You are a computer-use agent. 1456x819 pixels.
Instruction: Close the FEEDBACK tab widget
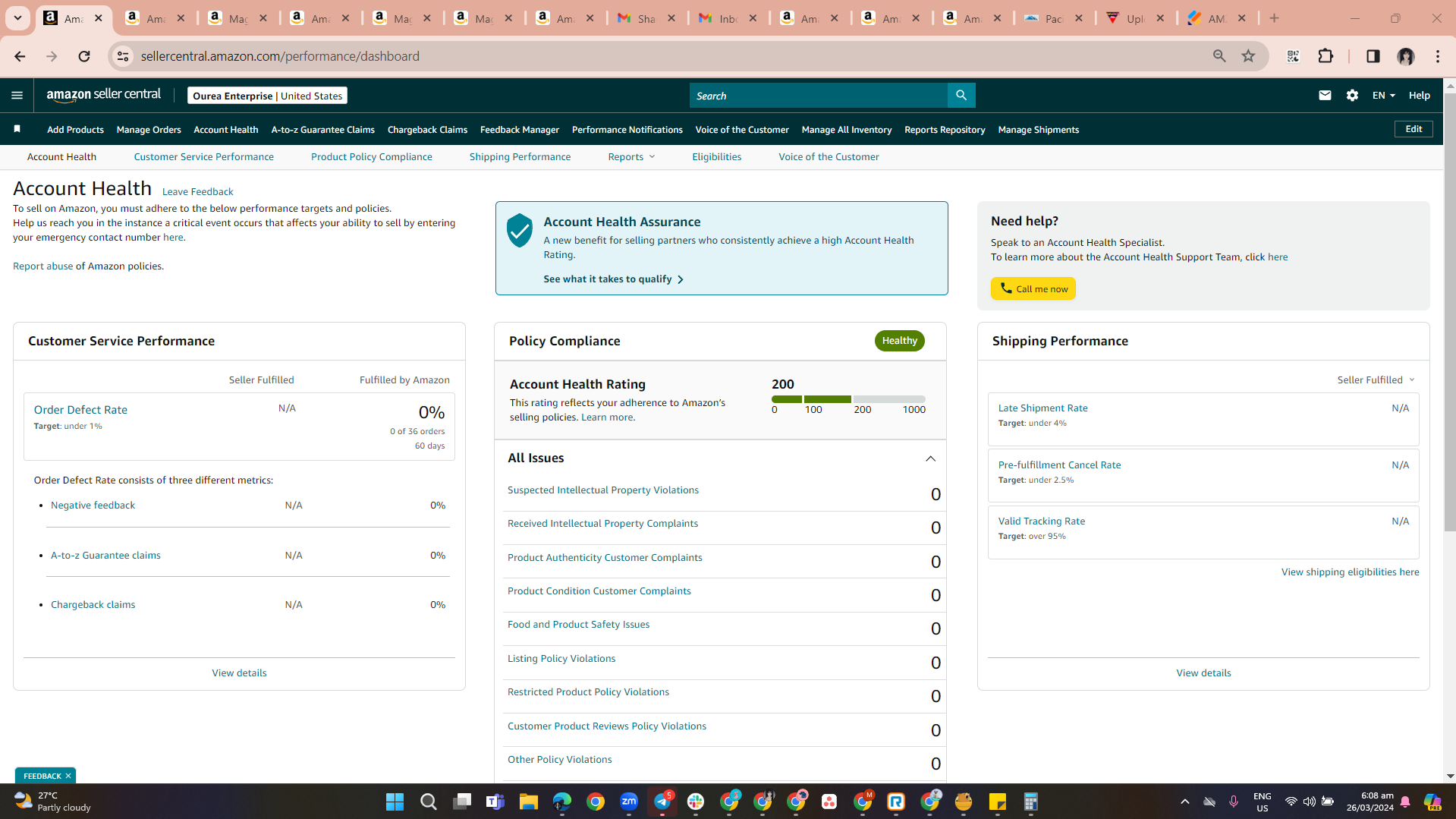(x=68, y=776)
